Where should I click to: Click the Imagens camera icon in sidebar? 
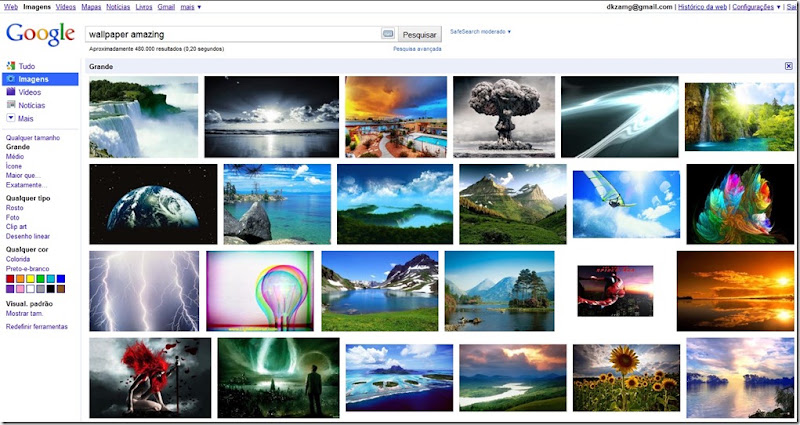pyautogui.click(x=11, y=79)
